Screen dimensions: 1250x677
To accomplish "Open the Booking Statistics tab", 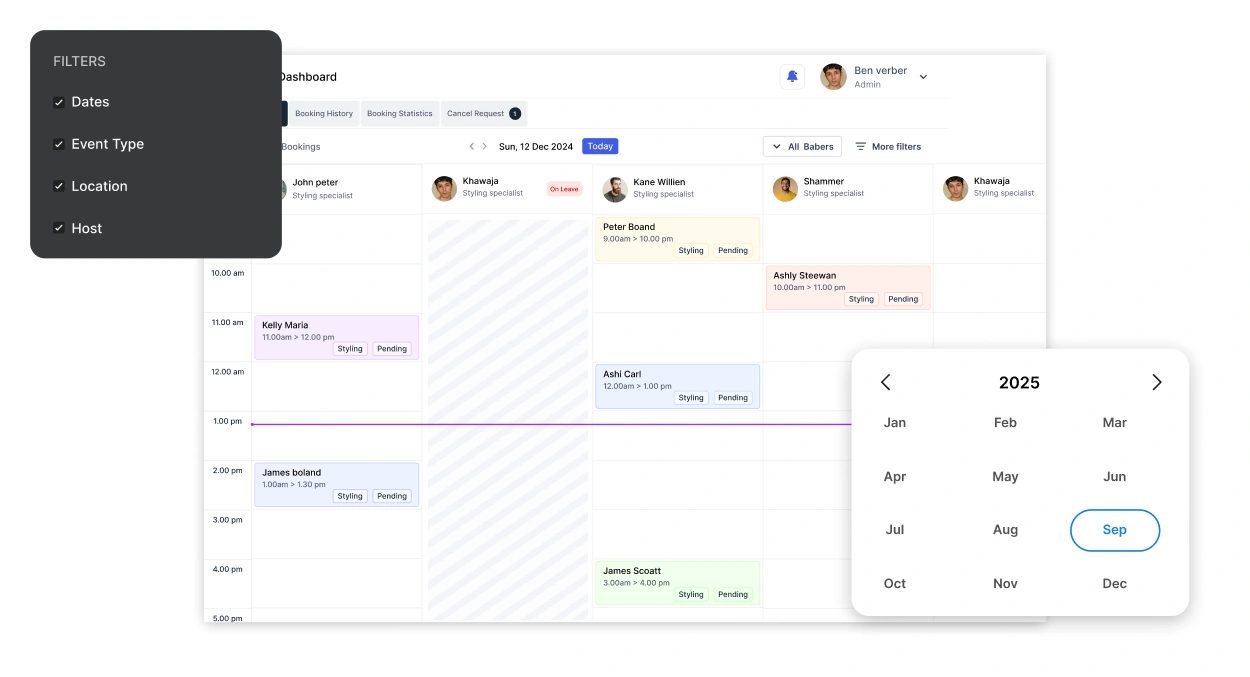I will pos(399,114).
